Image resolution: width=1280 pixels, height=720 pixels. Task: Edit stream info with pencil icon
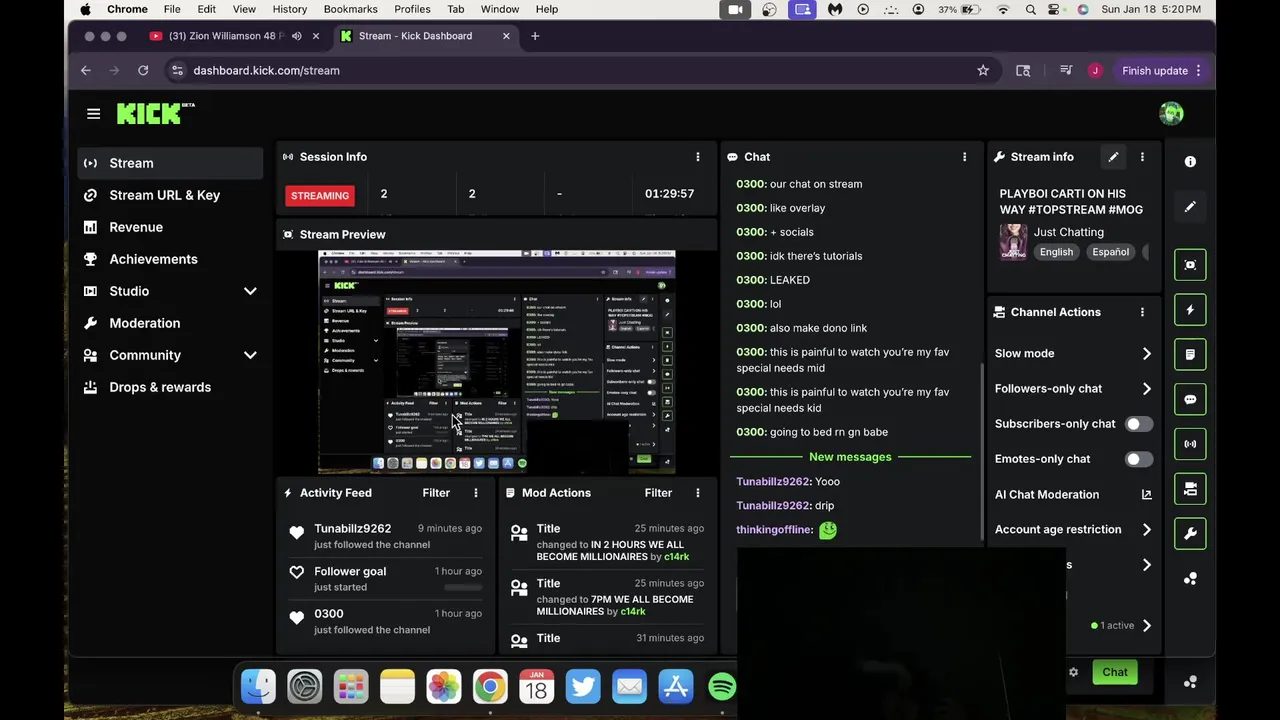(1113, 157)
